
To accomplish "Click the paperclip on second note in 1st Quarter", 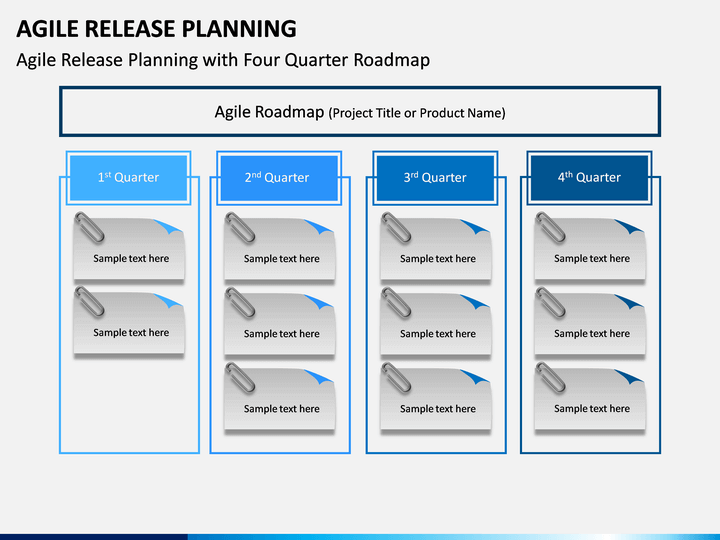I will coord(90,302).
